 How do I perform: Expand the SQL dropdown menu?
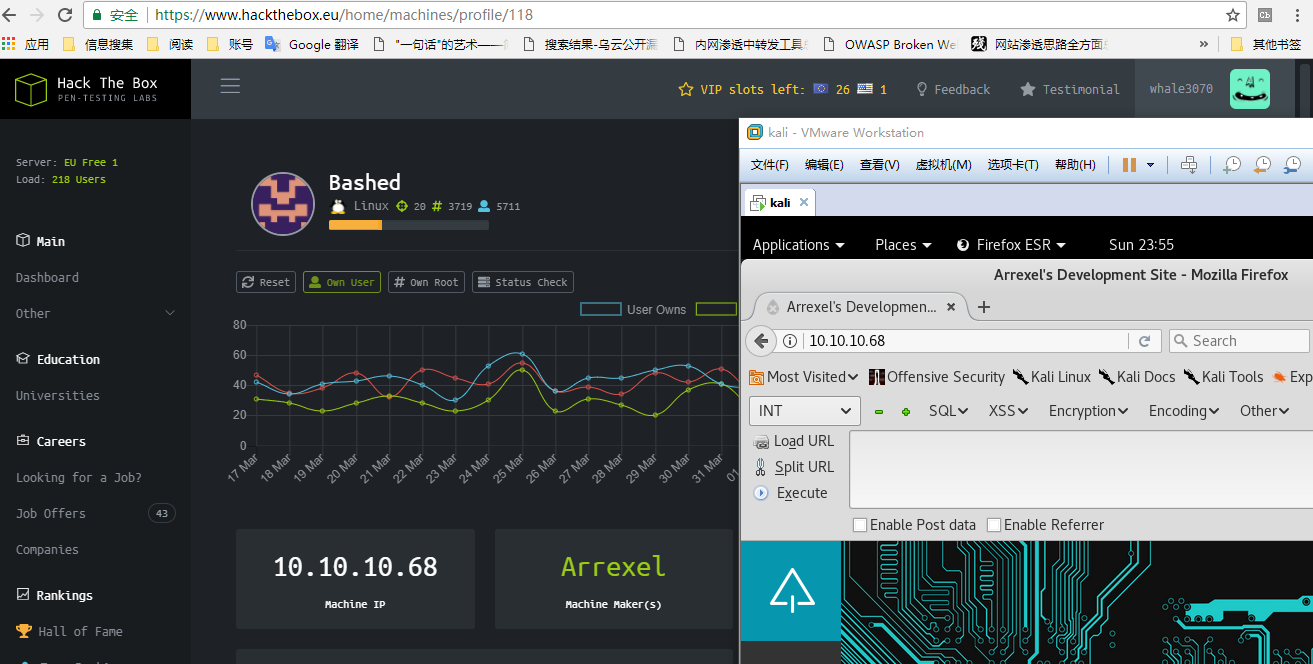pos(948,411)
